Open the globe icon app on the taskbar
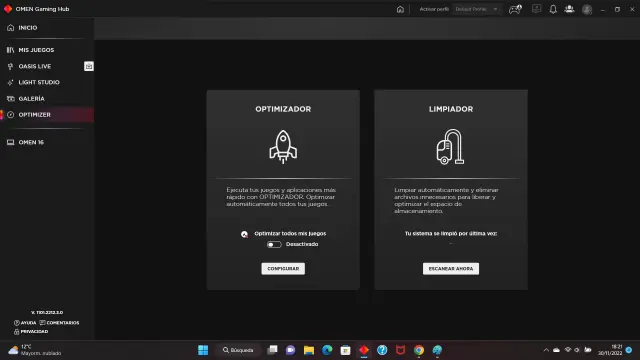Screen dimensions: 640x360 [437, 350]
